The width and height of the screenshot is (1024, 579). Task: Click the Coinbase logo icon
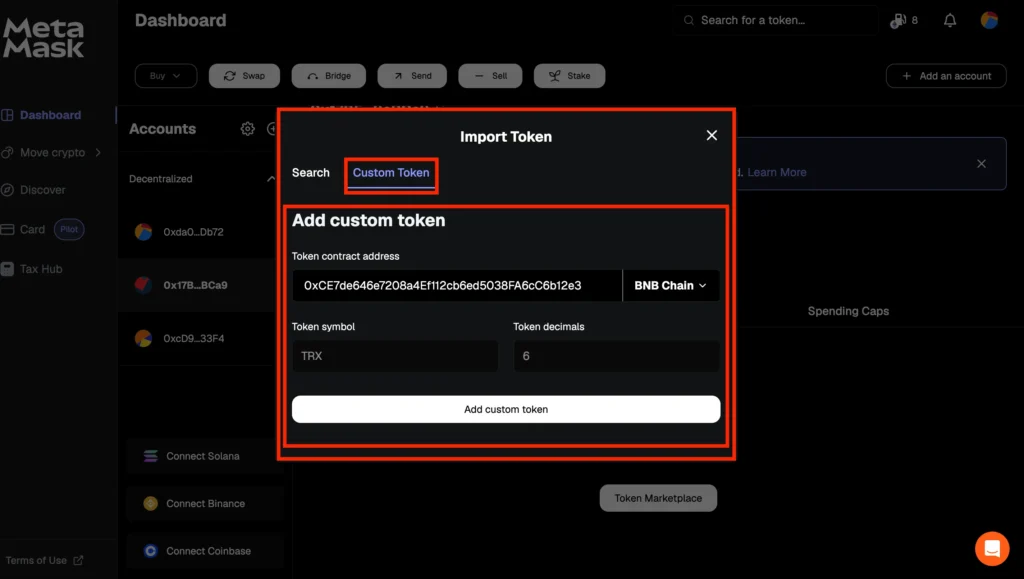(150, 551)
